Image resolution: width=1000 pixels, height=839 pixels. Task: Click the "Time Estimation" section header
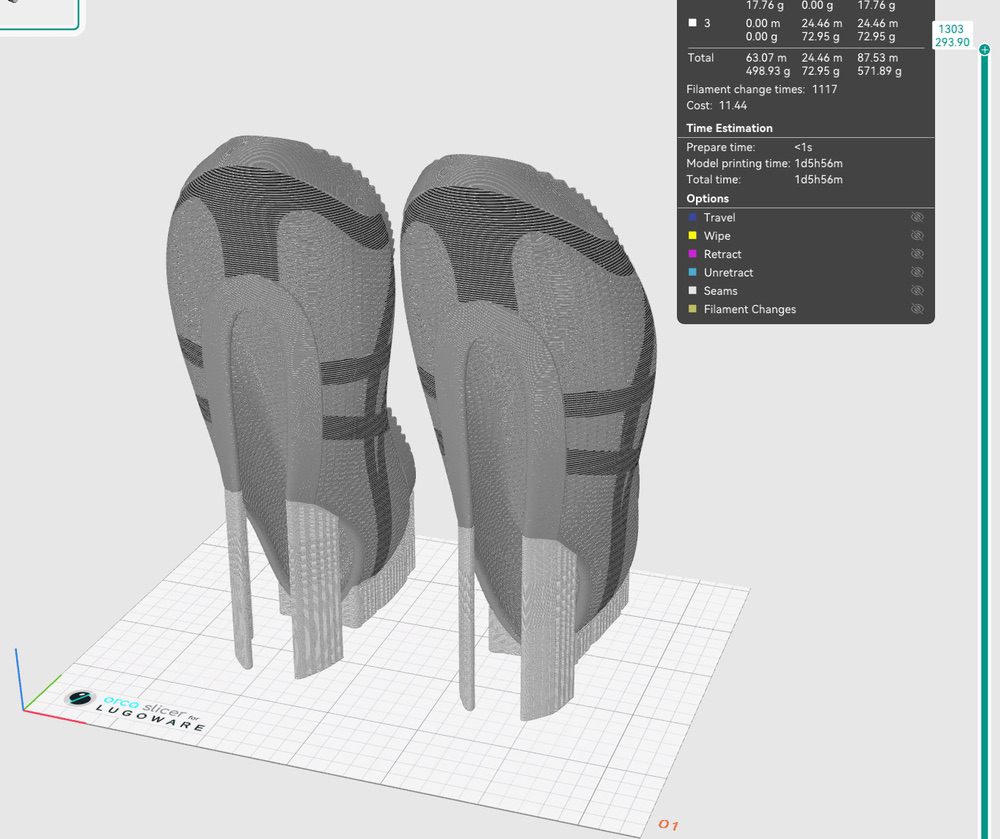pos(729,128)
